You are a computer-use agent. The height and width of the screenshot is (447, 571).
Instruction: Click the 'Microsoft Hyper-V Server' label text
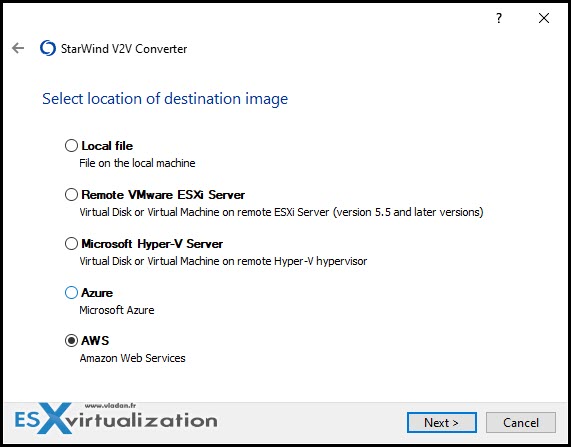152,243
